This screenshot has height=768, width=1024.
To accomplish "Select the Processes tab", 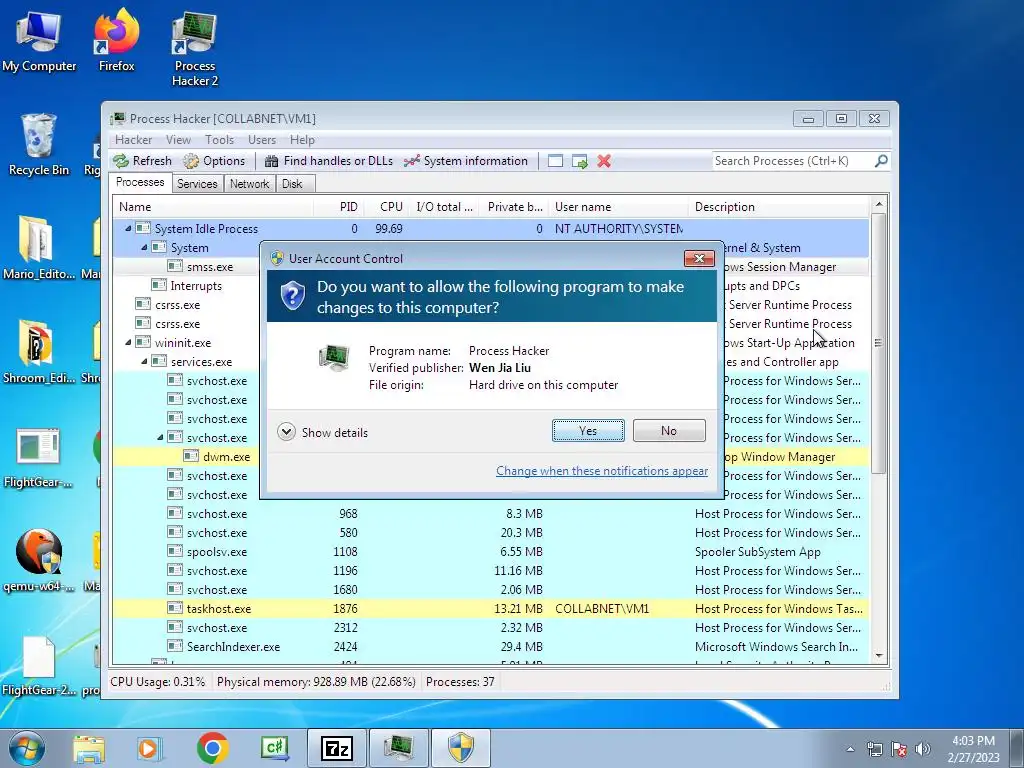I will point(140,182).
